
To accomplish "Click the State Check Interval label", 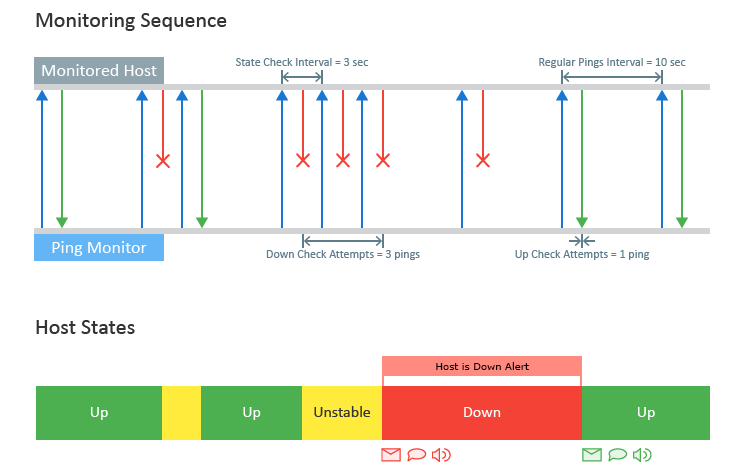I will click(x=302, y=63).
